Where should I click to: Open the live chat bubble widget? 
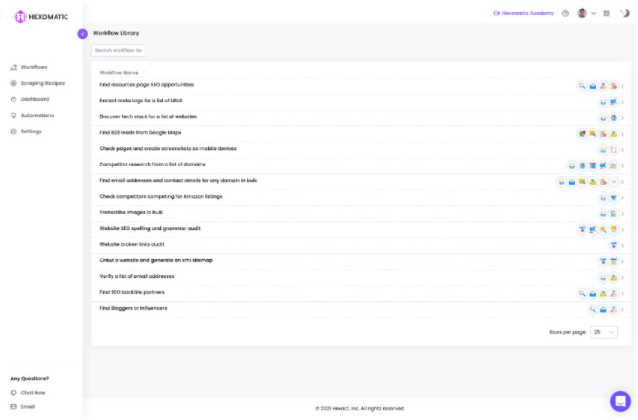(x=620, y=401)
